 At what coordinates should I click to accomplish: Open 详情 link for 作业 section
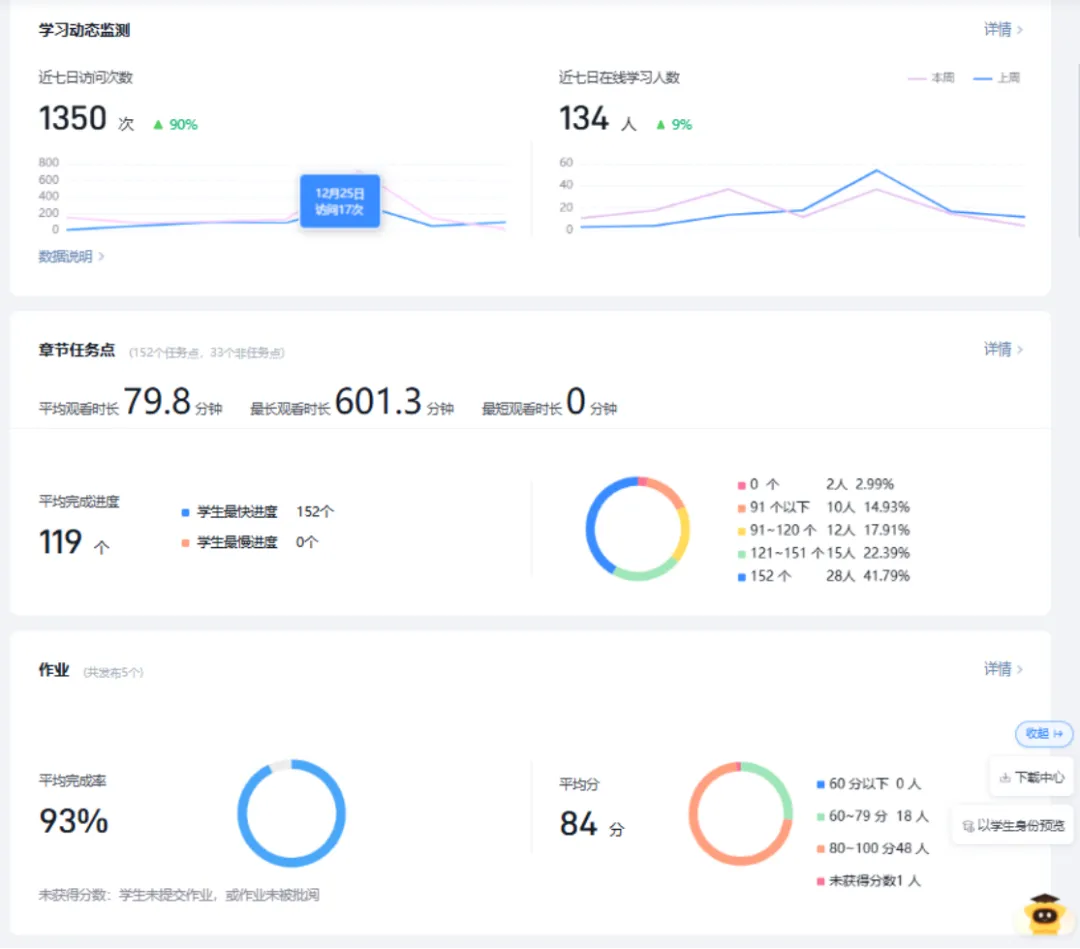[1003, 669]
